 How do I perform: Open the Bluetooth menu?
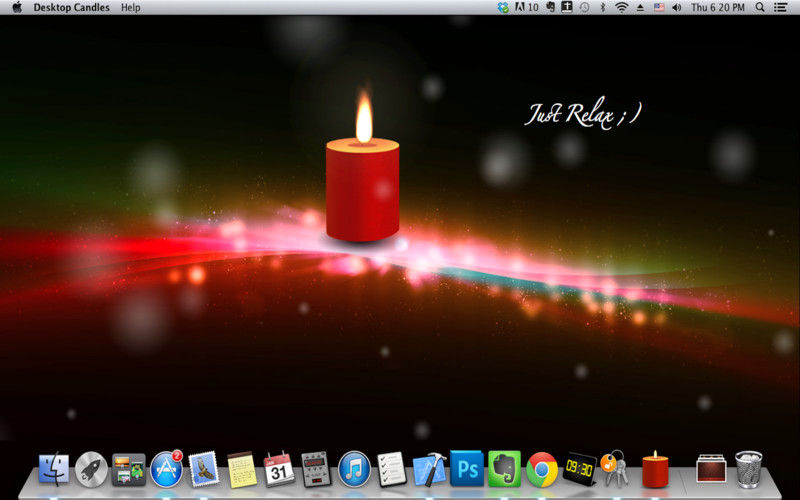pyautogui.click(x=602, y=8)
